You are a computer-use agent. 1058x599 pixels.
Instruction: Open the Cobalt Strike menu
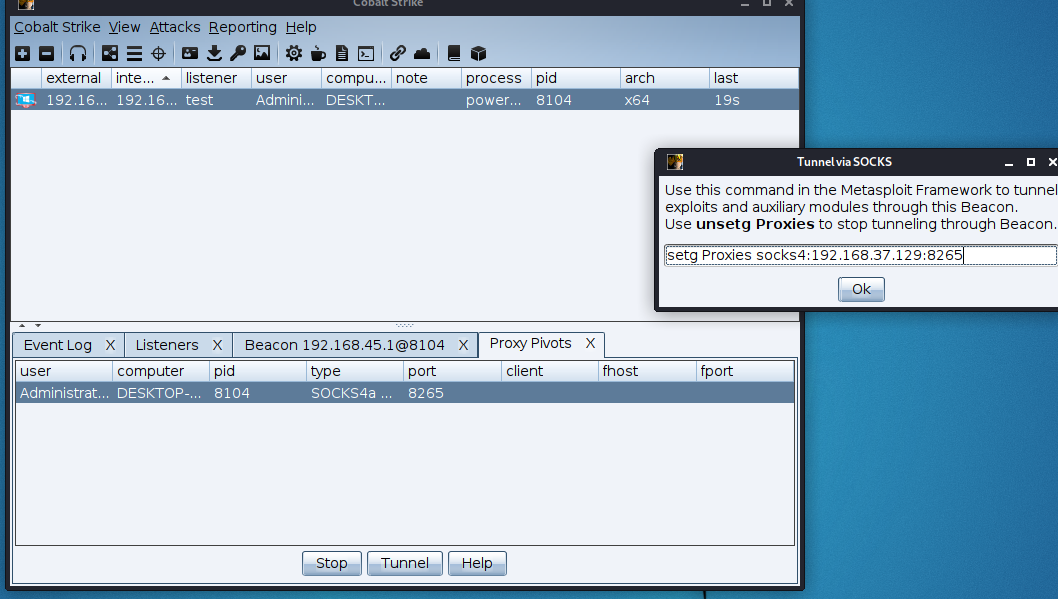coord(57,27)
